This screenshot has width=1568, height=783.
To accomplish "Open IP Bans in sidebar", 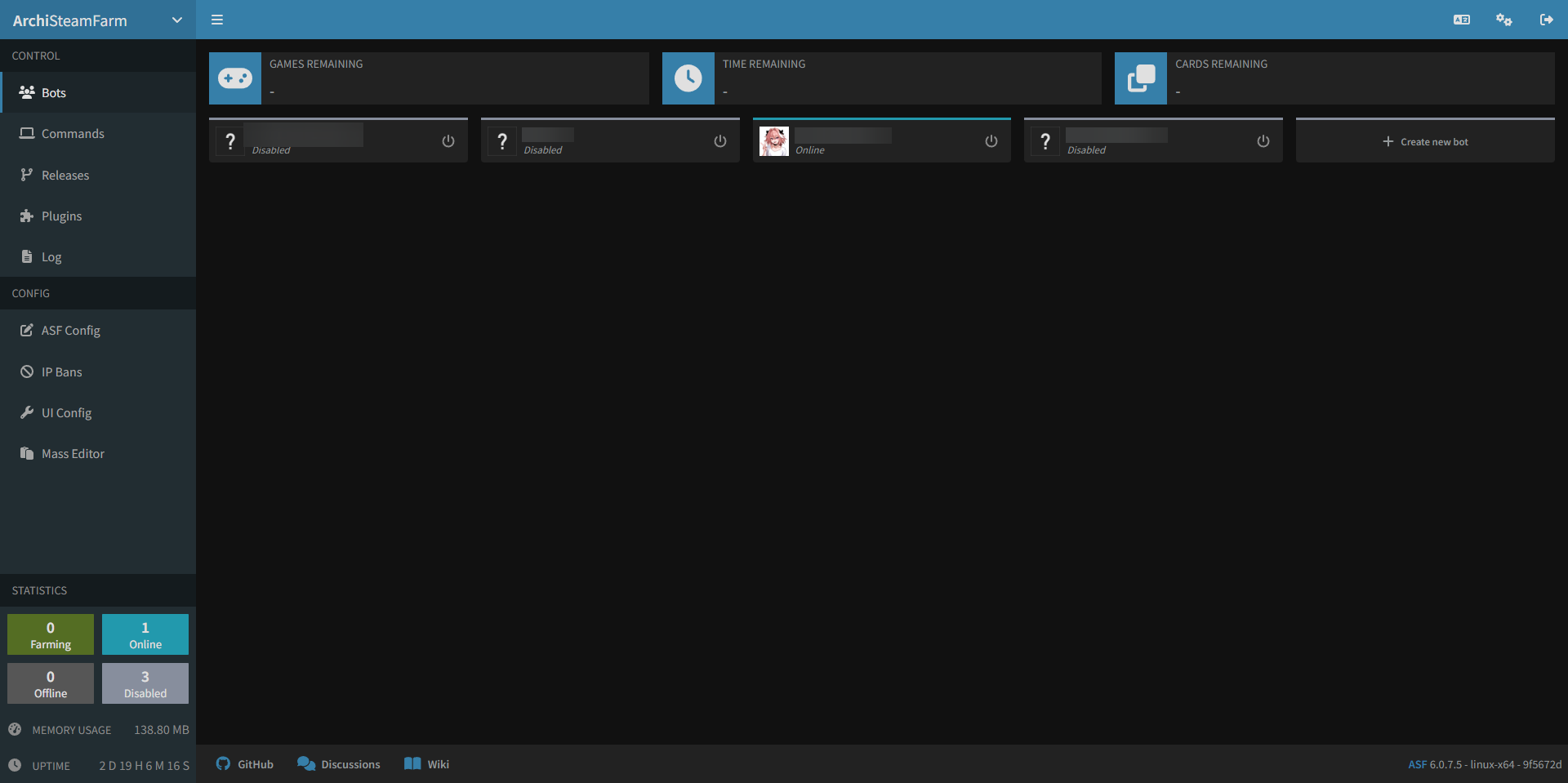I will coord(98,371).
